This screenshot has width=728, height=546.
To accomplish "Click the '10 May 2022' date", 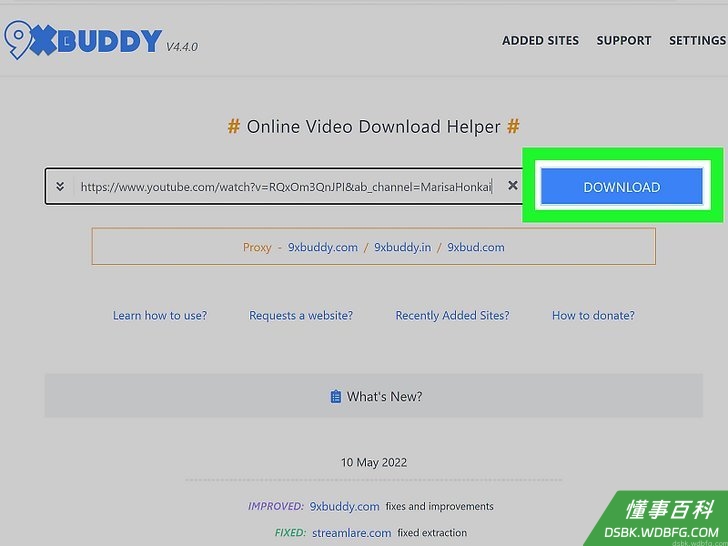I will pyautogui.click(x=374, y=462).
